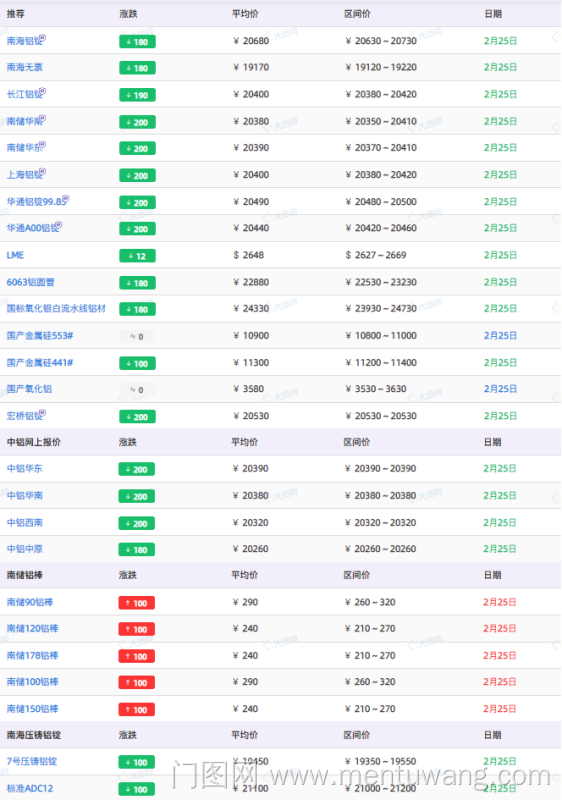Open the 南储150铝棒 link
The image size is (562, 800).
coord(32,709)
